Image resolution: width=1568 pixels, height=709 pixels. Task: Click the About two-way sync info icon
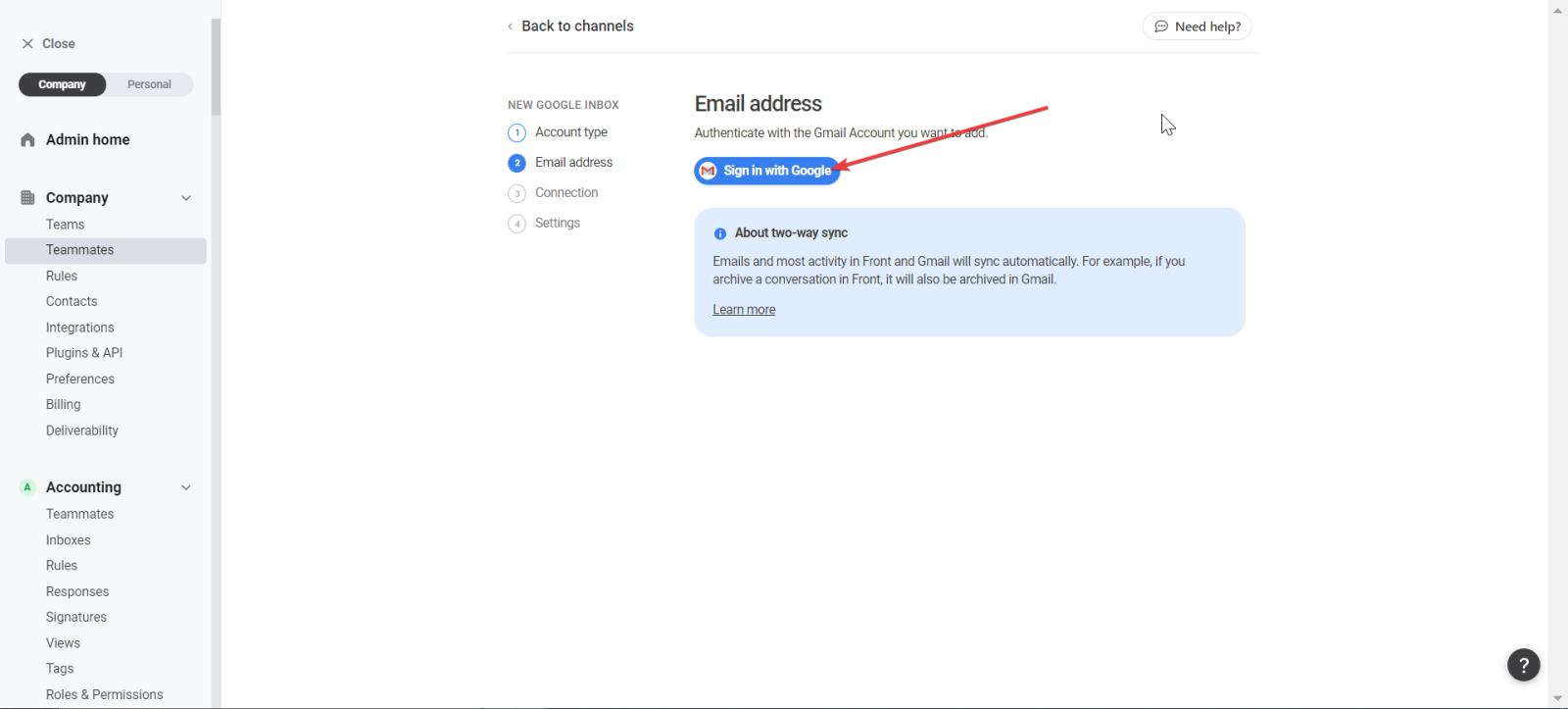[720, 233]
